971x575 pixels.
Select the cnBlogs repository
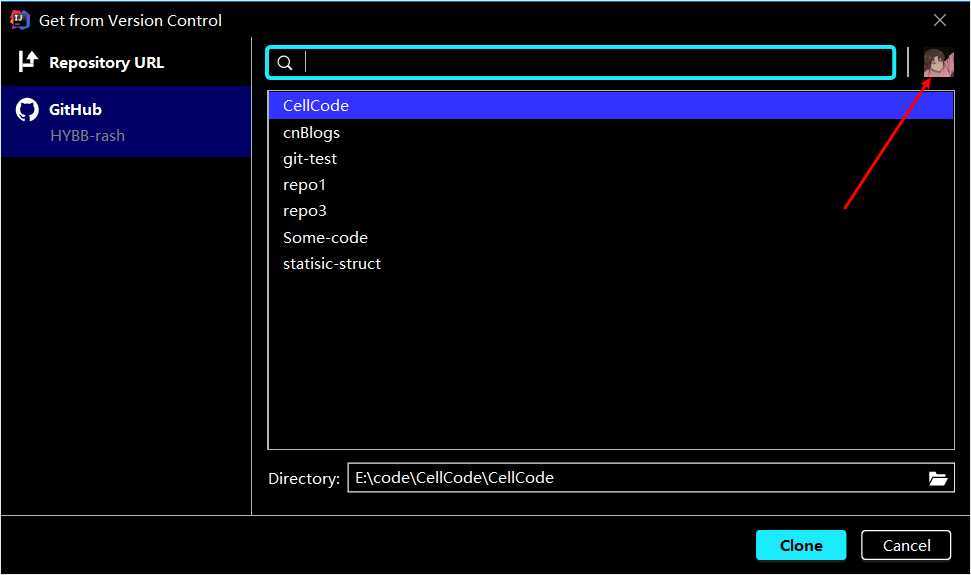pos(611,132)
